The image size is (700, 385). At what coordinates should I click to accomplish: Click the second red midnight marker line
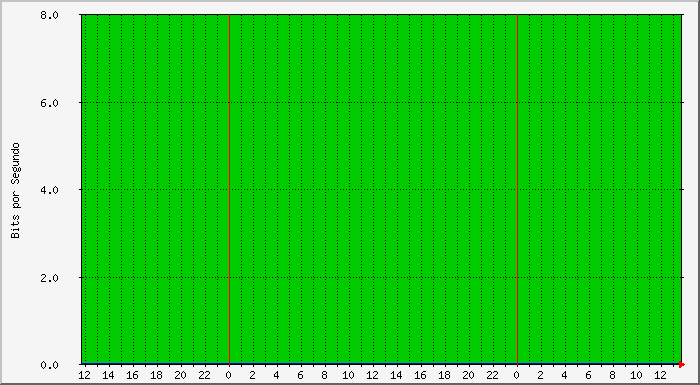pos(517,189)
